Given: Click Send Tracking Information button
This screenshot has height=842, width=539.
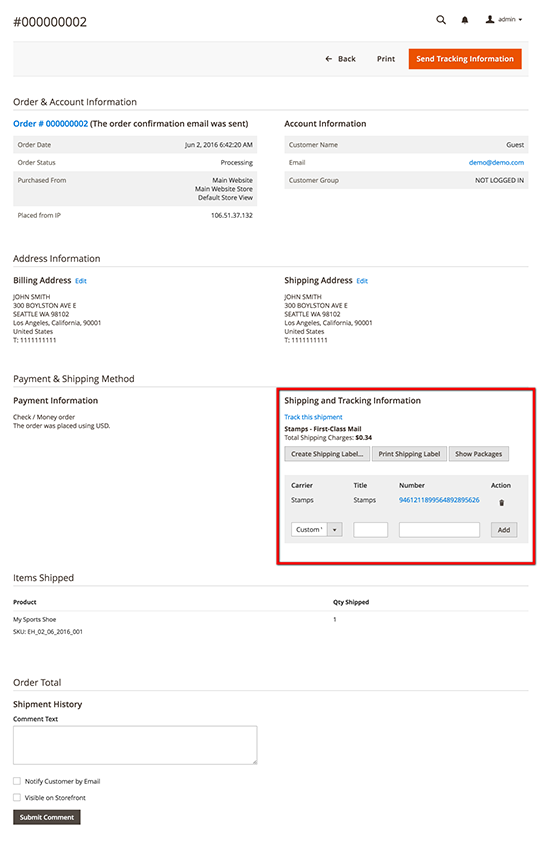Looking at the screenshot, I should [x=465, y=59].
